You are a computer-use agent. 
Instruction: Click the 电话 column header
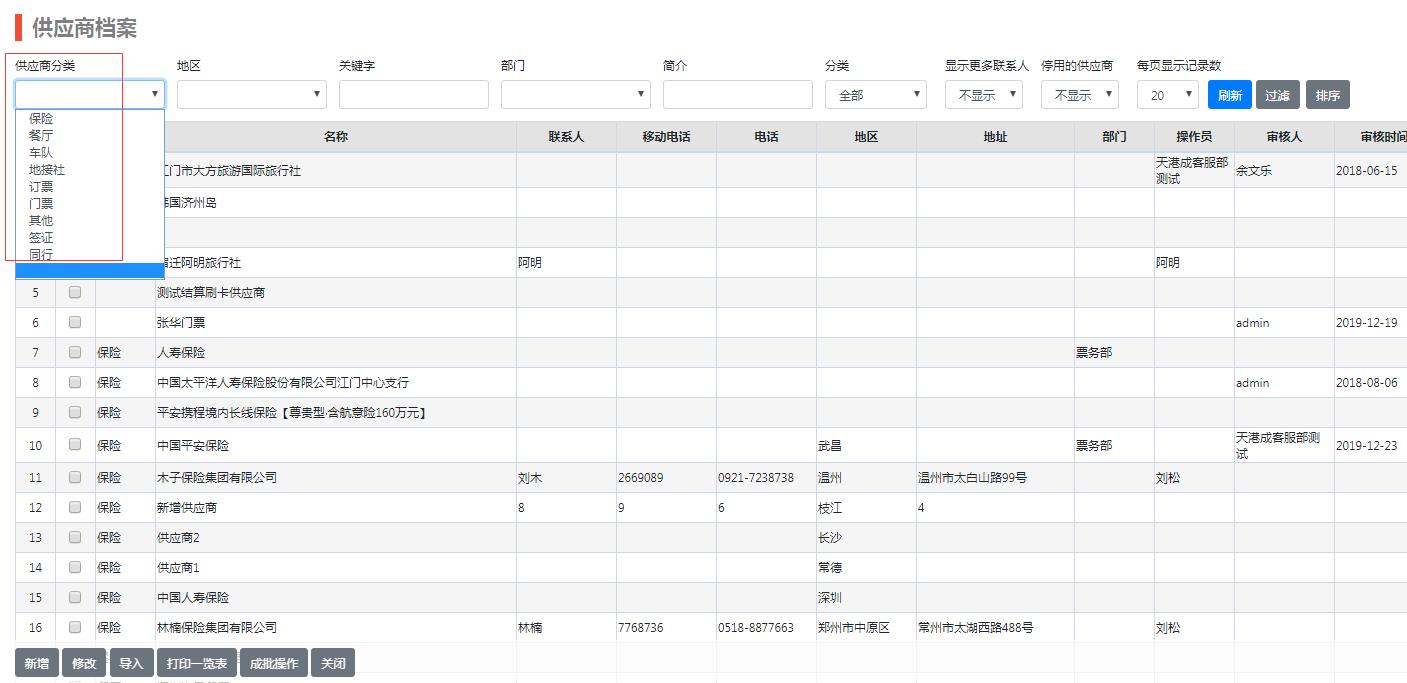pyautogui.click(x=766, y=137)
